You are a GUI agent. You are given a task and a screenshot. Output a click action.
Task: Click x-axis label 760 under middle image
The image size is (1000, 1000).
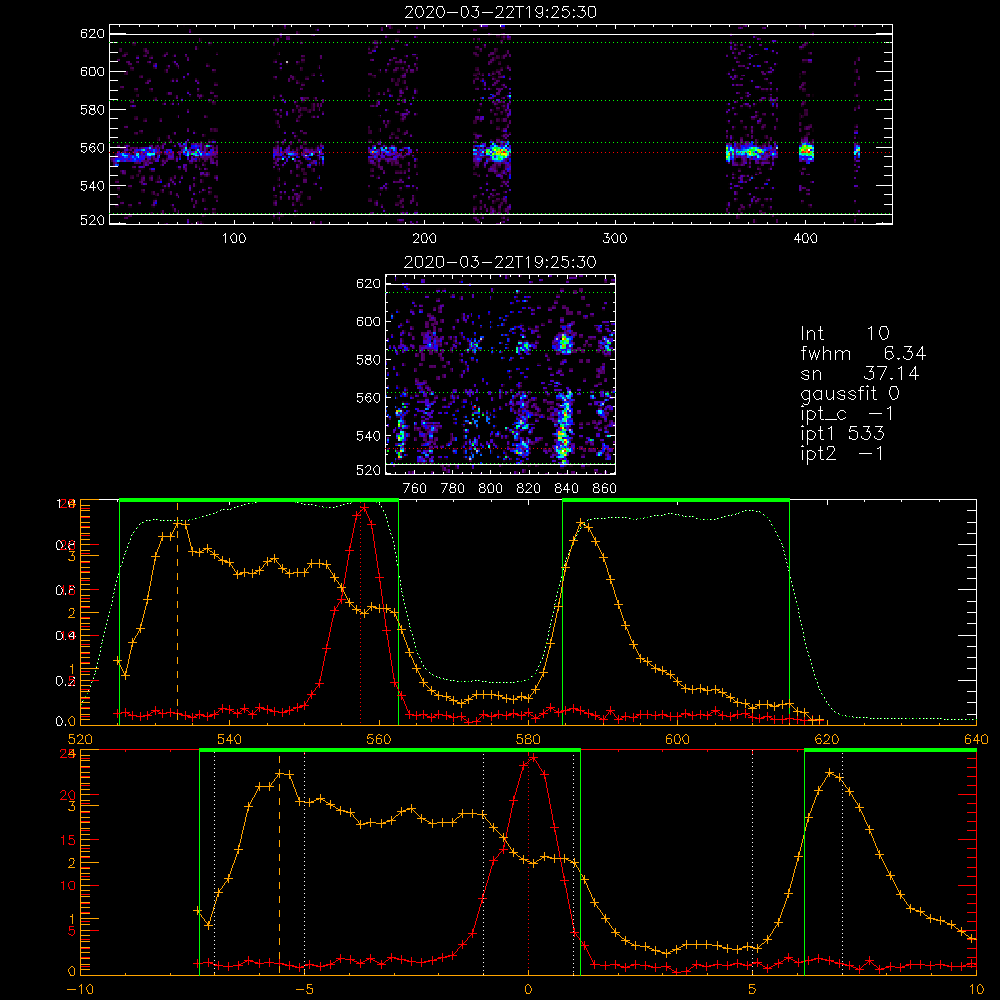[415, 489]
